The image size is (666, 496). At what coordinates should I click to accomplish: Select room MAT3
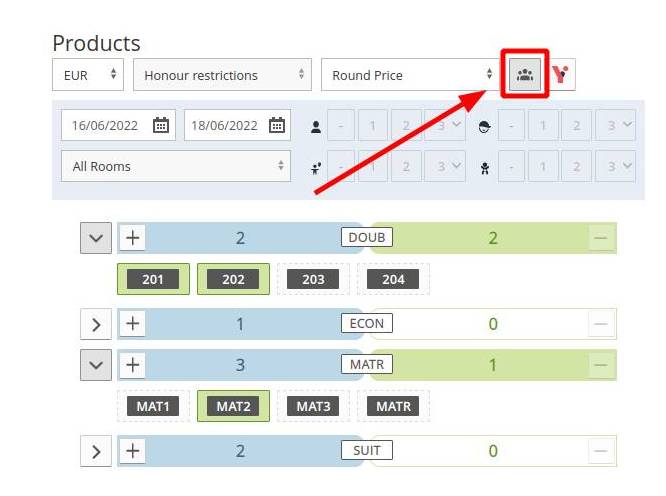click(313, 406)
